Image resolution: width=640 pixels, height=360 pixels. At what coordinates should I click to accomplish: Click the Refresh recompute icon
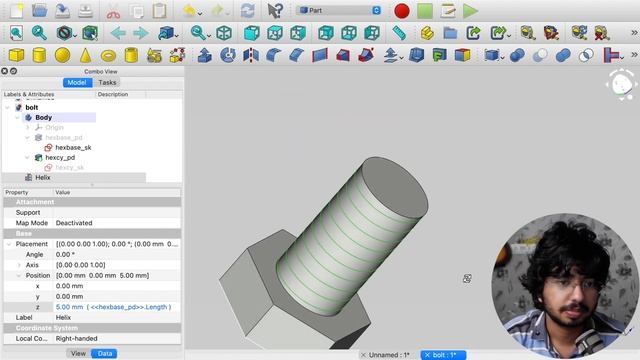247,11
